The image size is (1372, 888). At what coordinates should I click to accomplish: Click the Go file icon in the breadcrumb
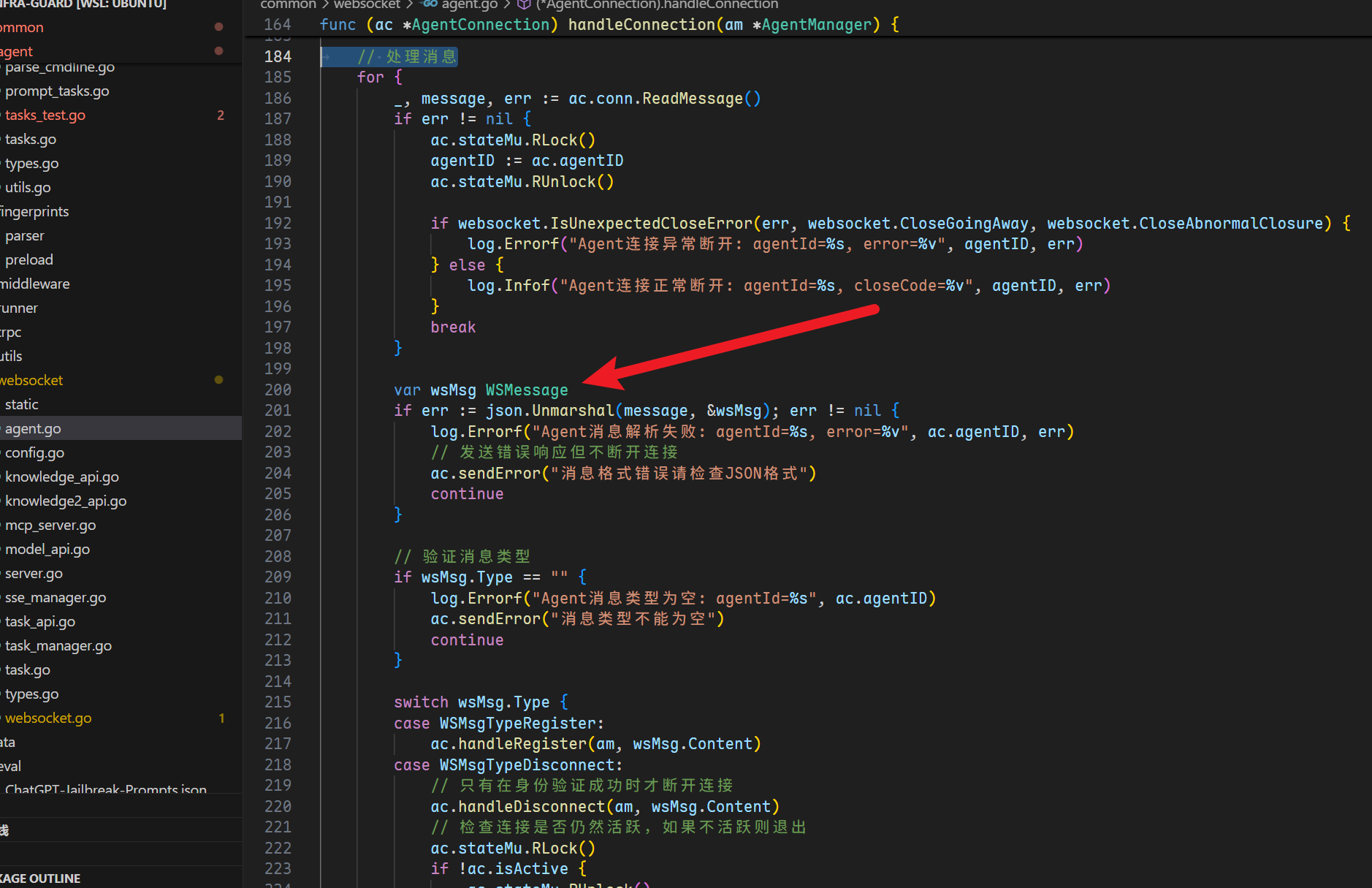pyautogui.click(x=430, y=4)
